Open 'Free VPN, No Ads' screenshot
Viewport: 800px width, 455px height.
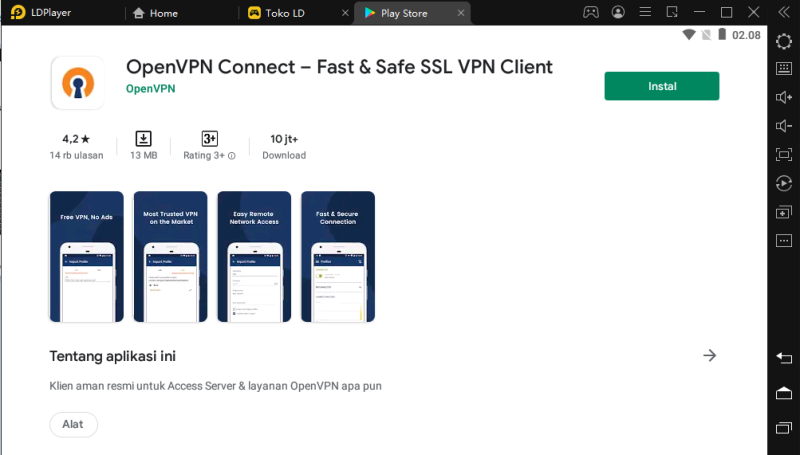point(86,257)
